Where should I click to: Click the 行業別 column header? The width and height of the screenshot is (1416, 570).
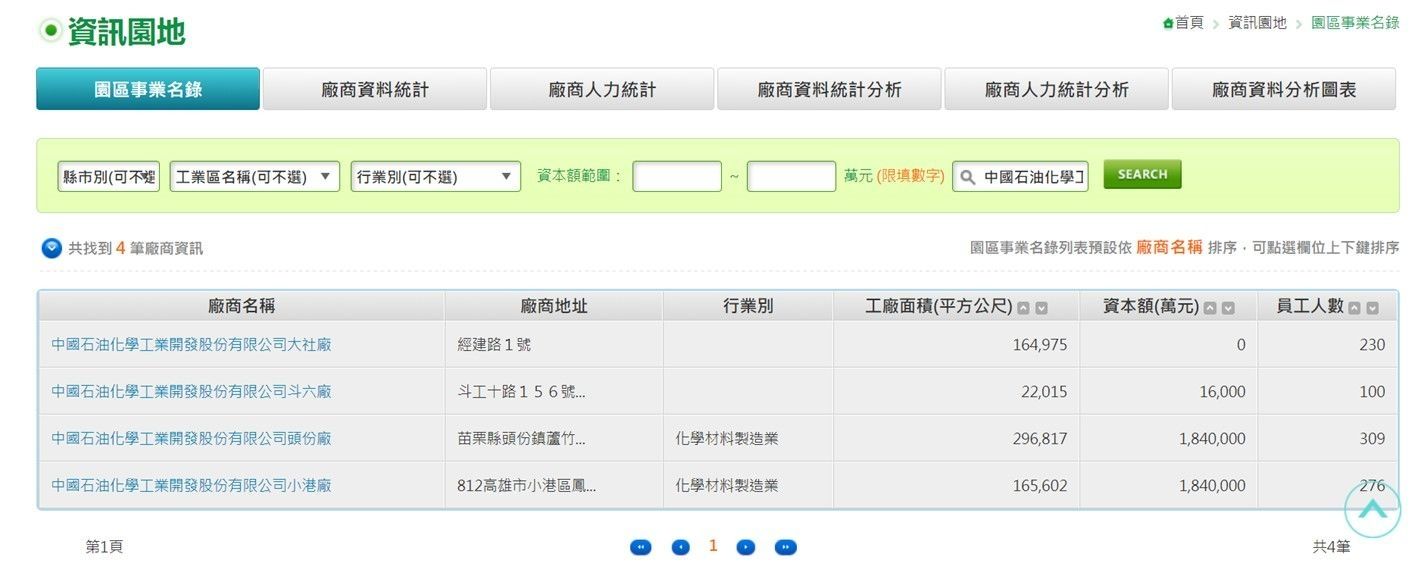748,306
